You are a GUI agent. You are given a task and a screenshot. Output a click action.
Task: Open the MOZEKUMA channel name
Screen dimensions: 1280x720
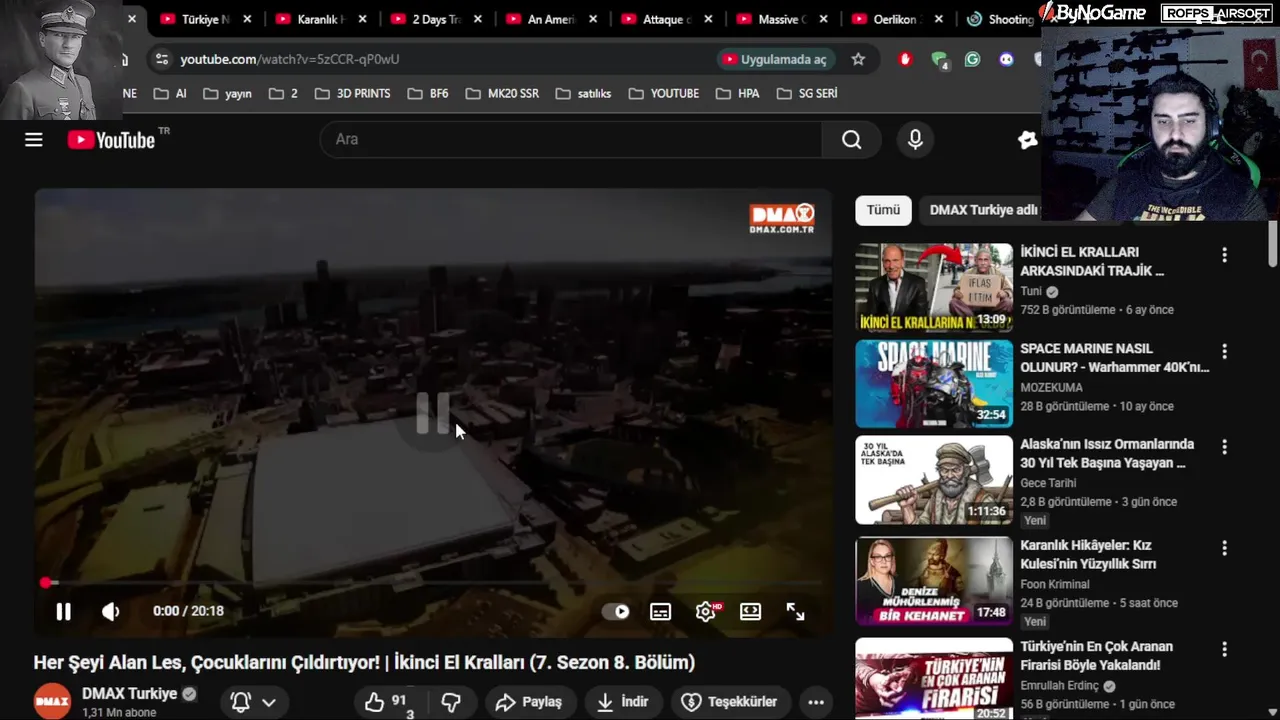tap(1051, 387)
